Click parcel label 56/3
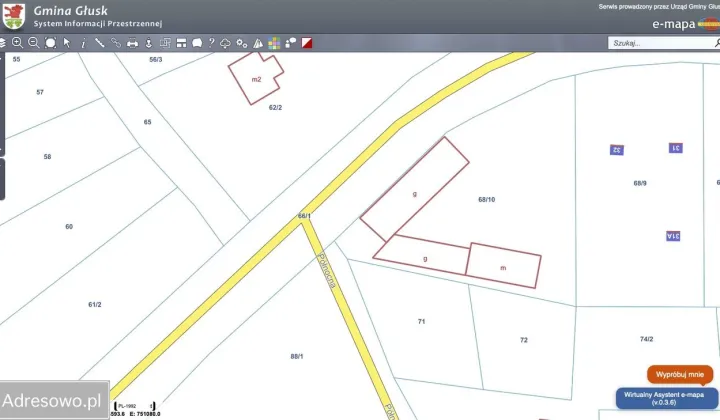This screenshot has width=720, height=420. (156, 60)
